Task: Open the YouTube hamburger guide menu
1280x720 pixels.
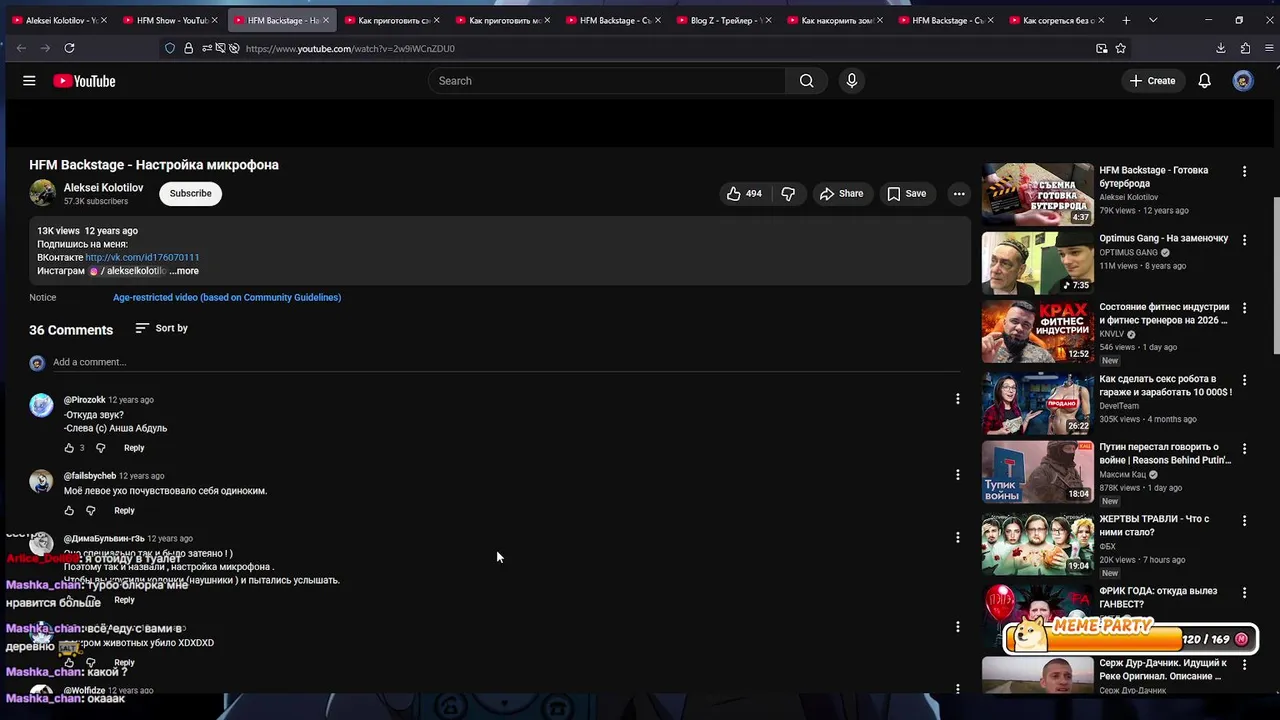Action: 29,81
